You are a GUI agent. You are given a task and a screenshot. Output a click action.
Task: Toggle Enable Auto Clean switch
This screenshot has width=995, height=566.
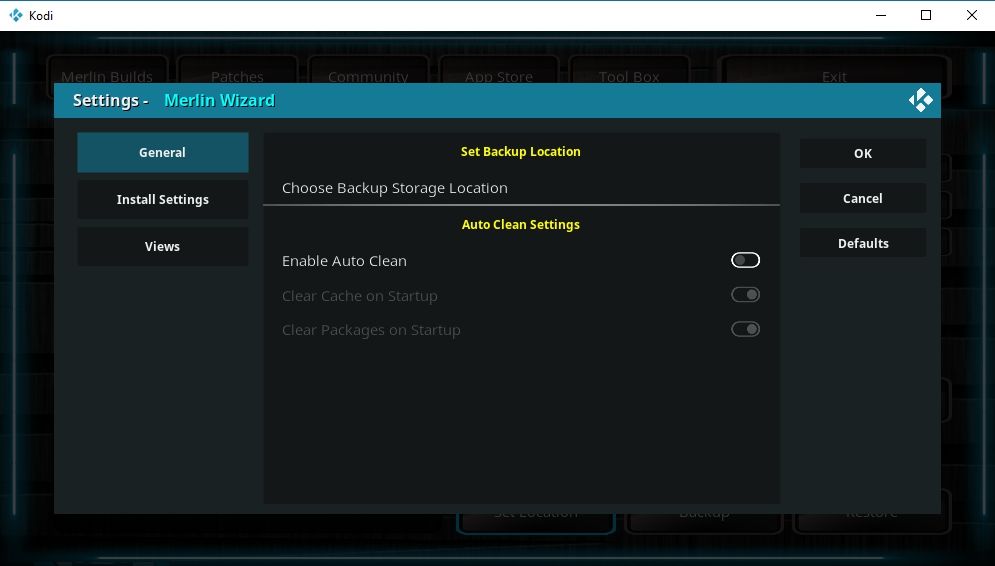tap(745, 260)
